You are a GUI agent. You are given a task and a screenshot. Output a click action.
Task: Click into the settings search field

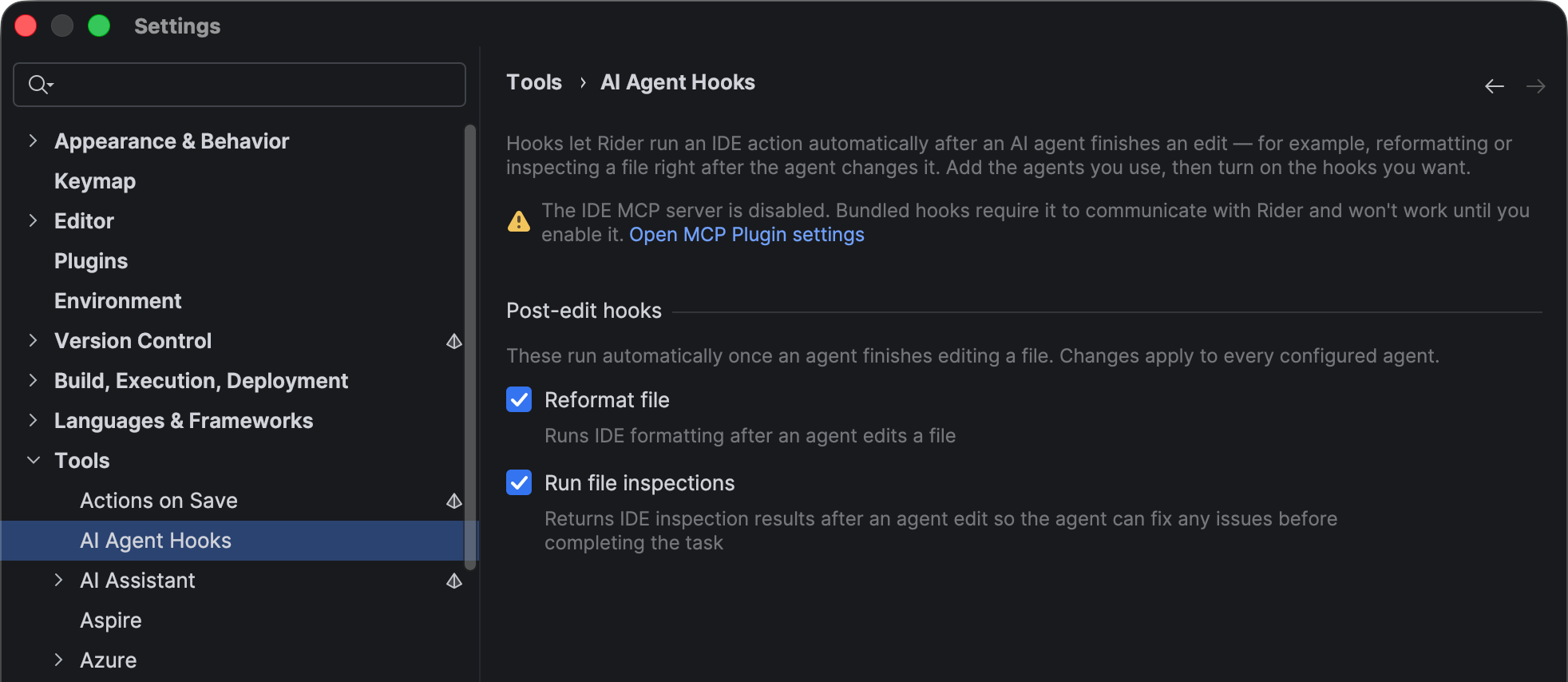(240, 85)
